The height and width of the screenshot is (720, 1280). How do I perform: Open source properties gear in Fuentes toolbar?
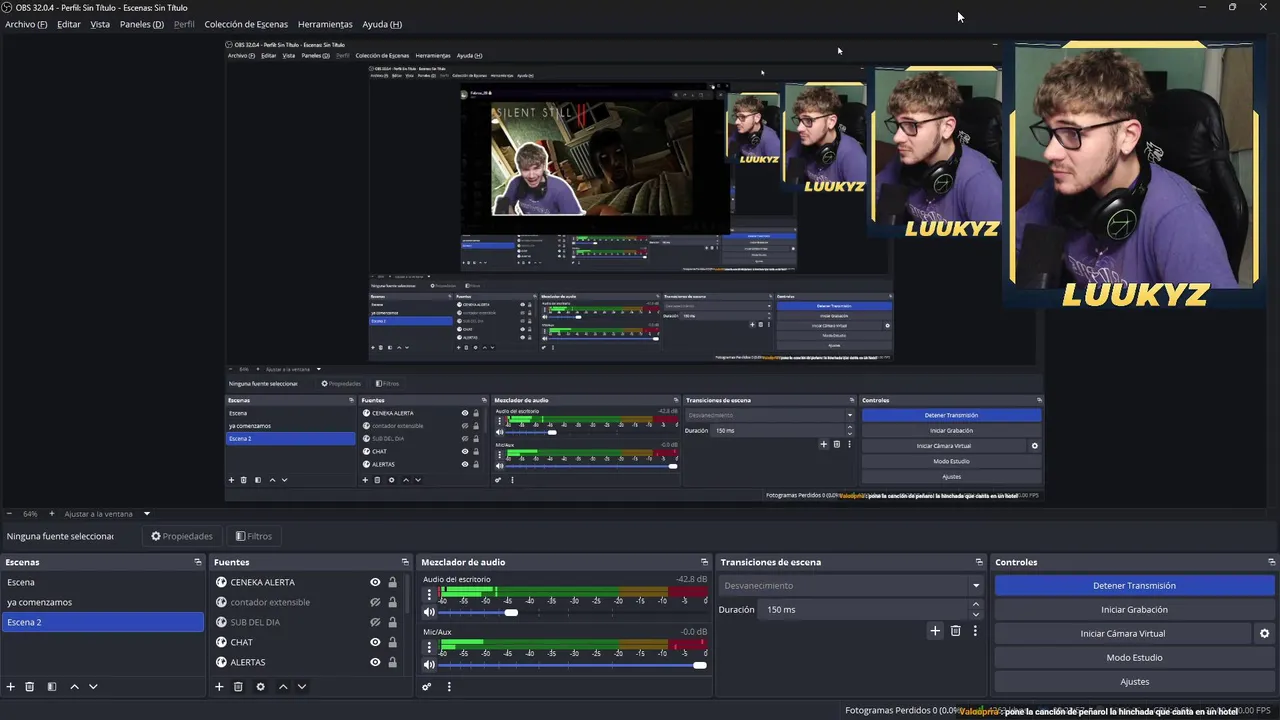pyautogui.click(x=261, y=687)
